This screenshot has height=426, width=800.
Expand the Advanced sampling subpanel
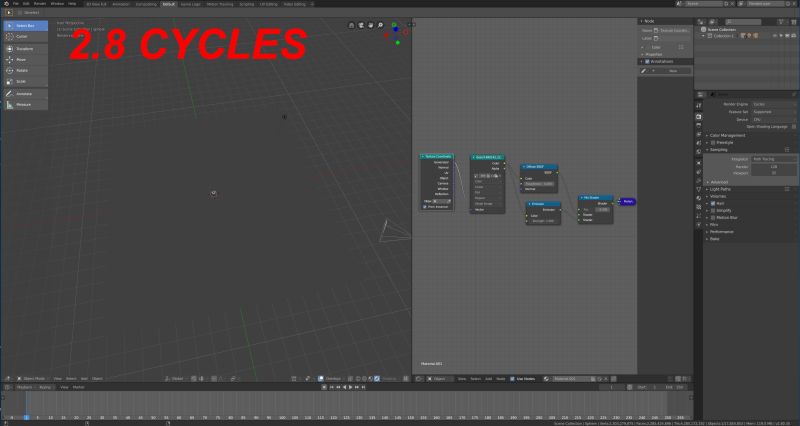pyautogui.click(x=719, y=182)
